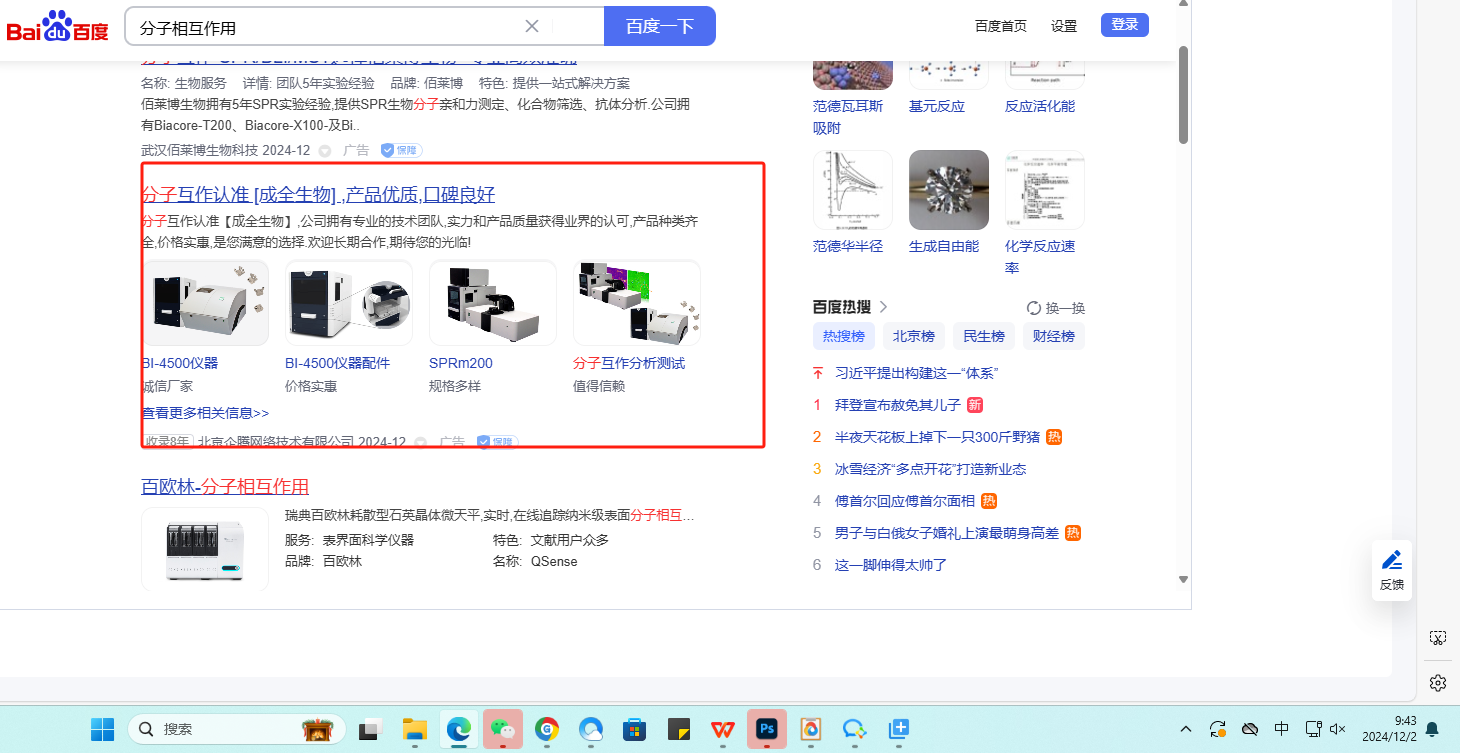The height and width of the screenshot is (753, 1460).
Task: Open Microsoft Store from the taskbar
Action: tap(635, 729)
